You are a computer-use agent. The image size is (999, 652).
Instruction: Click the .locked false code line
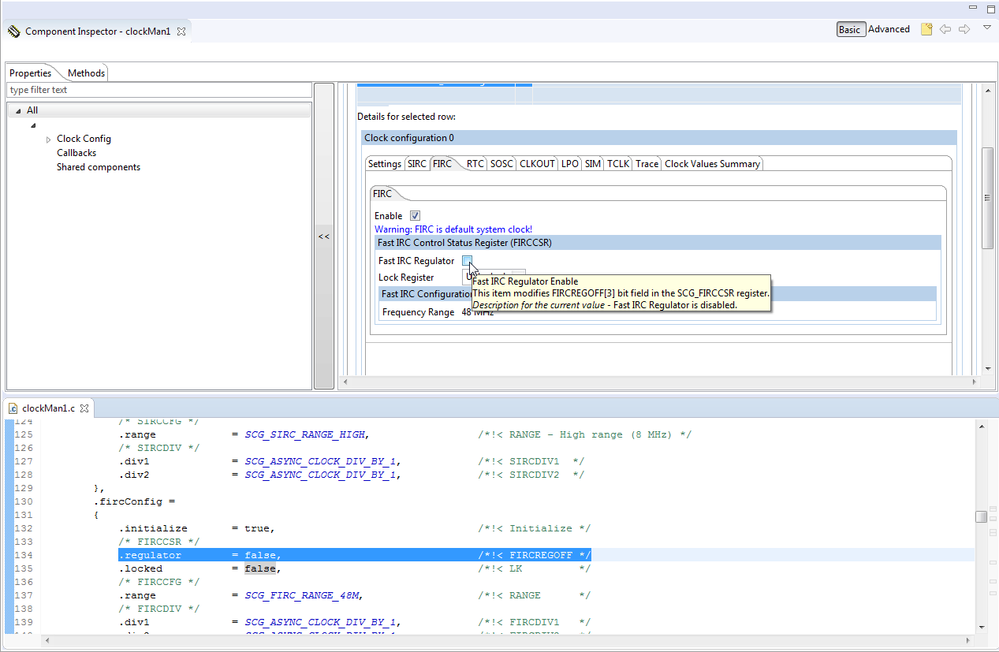click(x=354, y=569)
